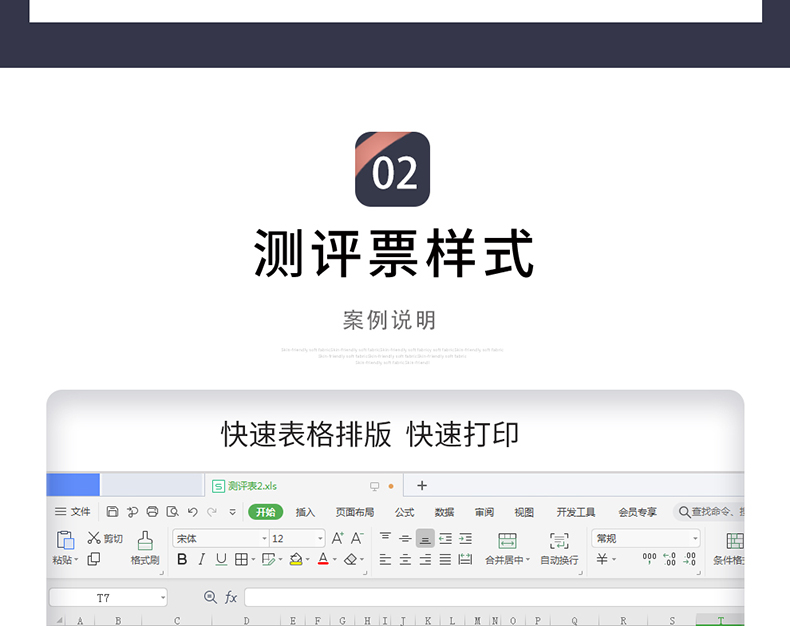The height and width of the screenshot is (626, 790).
Task: Open the 文件 menu
Action: [x=73, y=512]
